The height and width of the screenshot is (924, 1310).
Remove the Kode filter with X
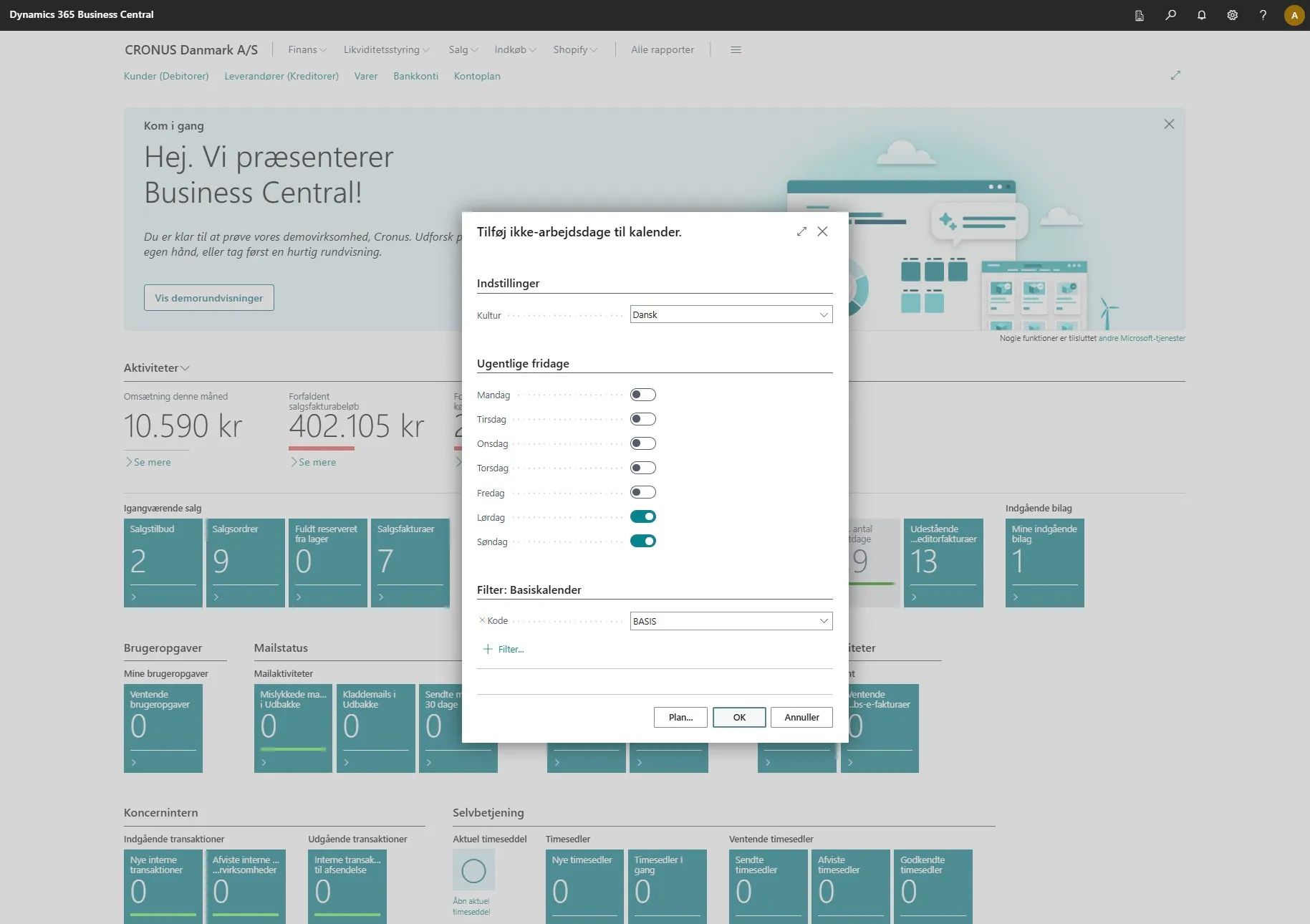pos(482,620)
